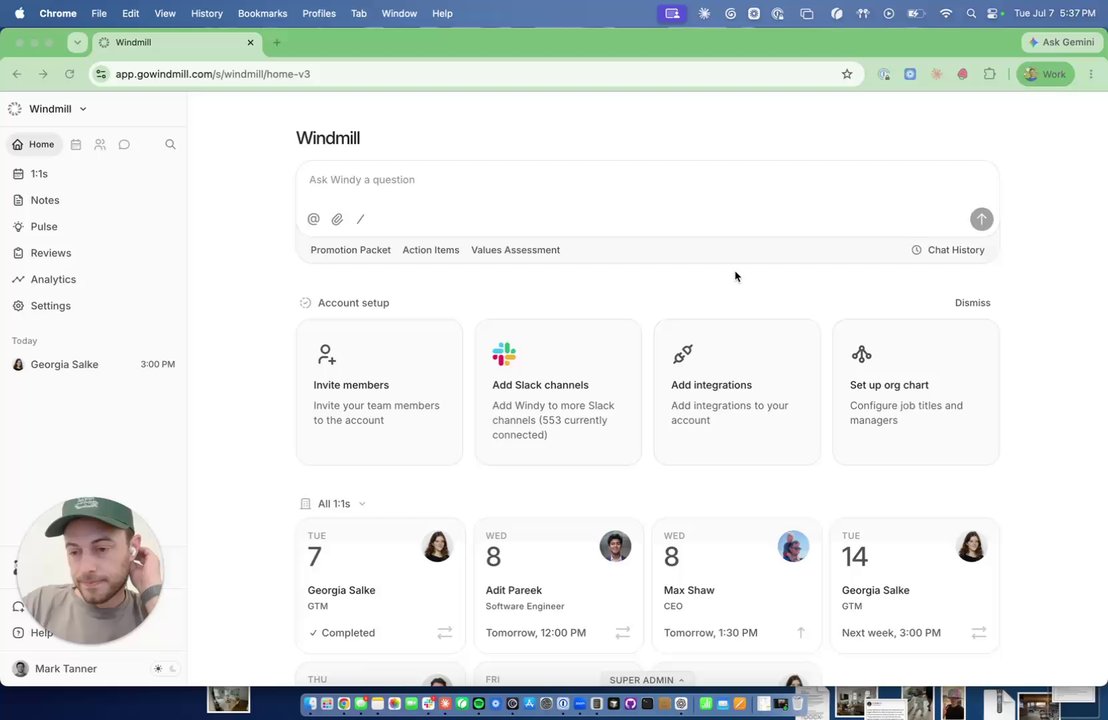The image size is (1108, 720).
Task: Click the Windmill browser tab
Action: tap(177, 42)
